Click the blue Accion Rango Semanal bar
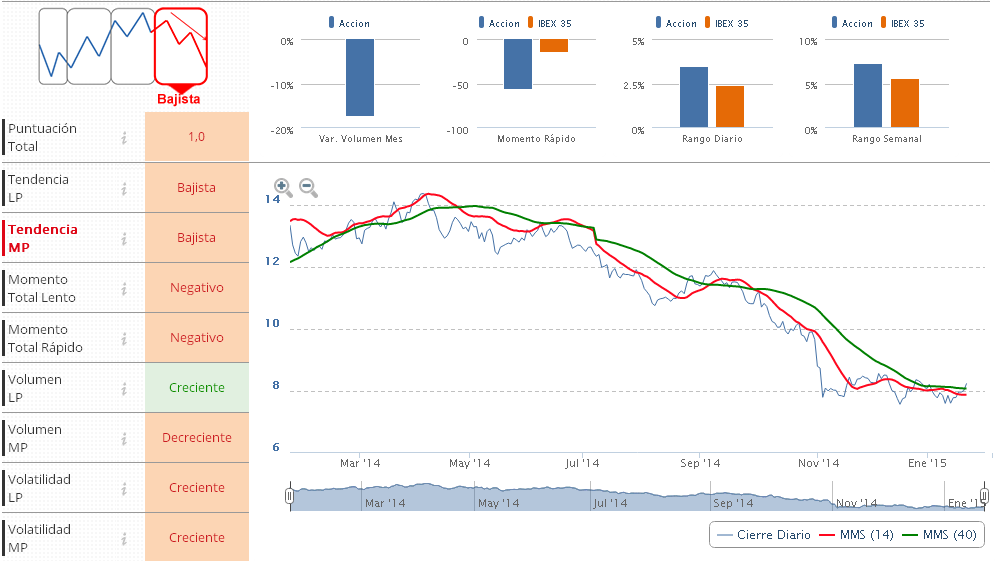The height and width of the screenshot is (561, 999). tap(868, 96)
